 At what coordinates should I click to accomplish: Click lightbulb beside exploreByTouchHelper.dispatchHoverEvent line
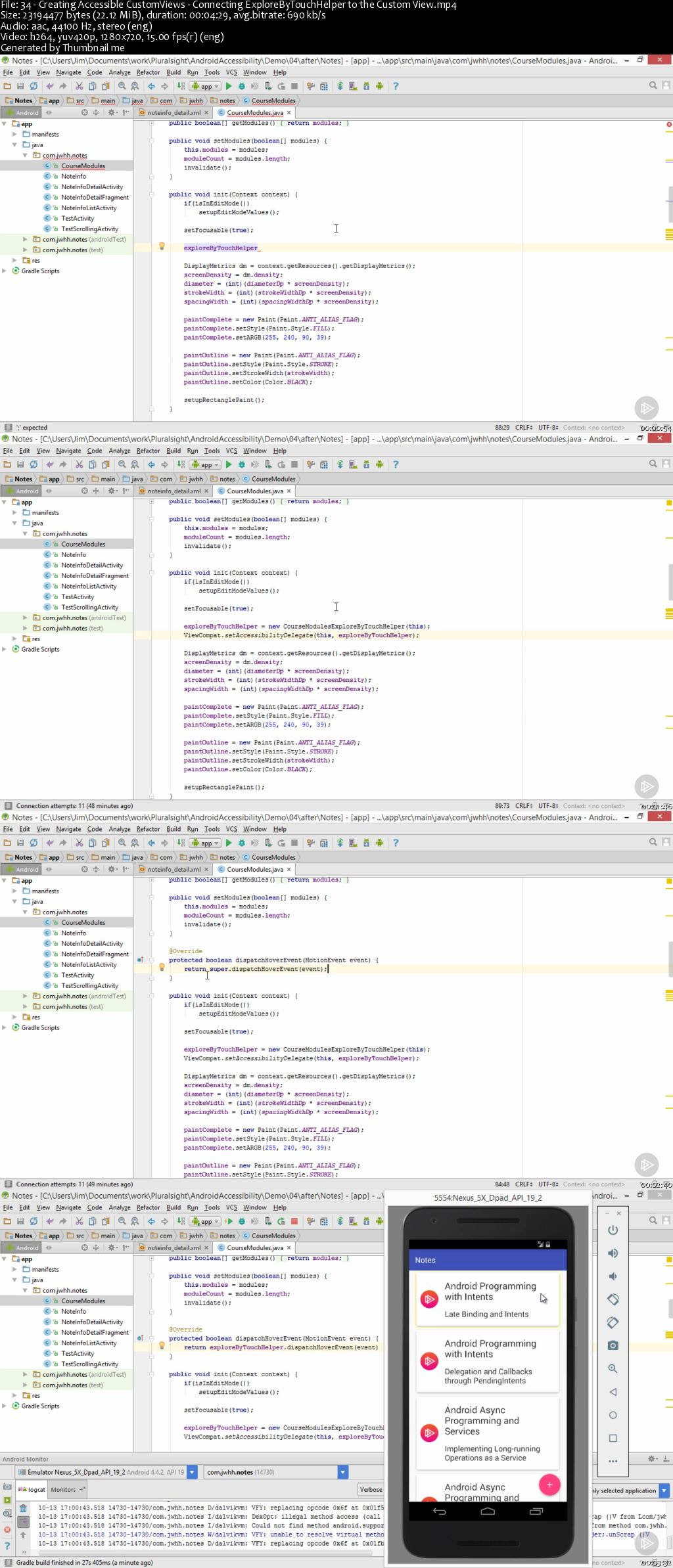click(x=162, y=1345)
